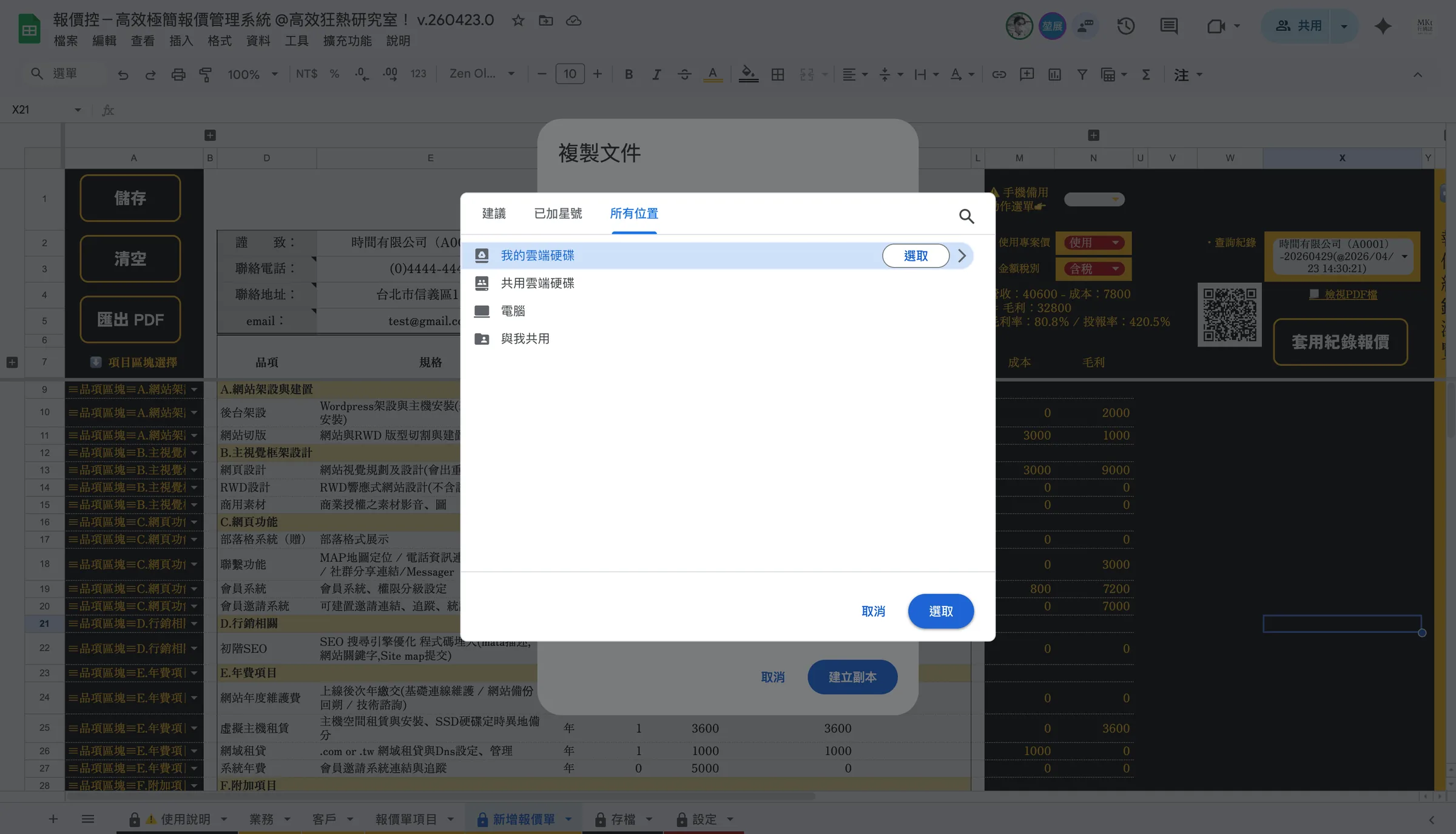The height and width of the screenshot is (834, 1456).
Task: Toggle the 檢視PDF檔 checkbox
Action: coord(1313,294)
